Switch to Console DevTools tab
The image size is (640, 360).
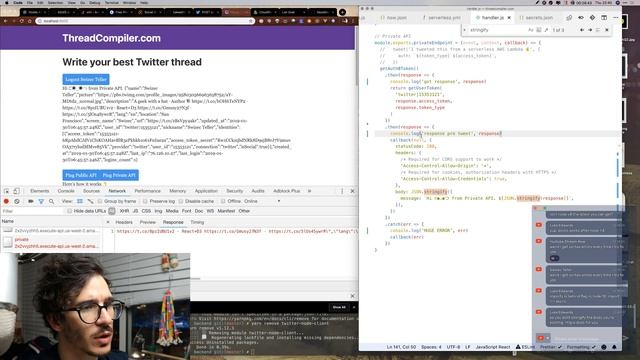pos(66,191)
